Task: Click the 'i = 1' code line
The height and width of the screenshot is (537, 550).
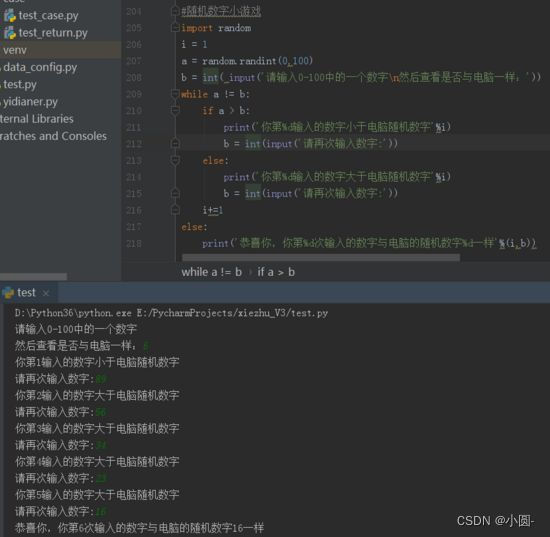Action: [194, 44]
